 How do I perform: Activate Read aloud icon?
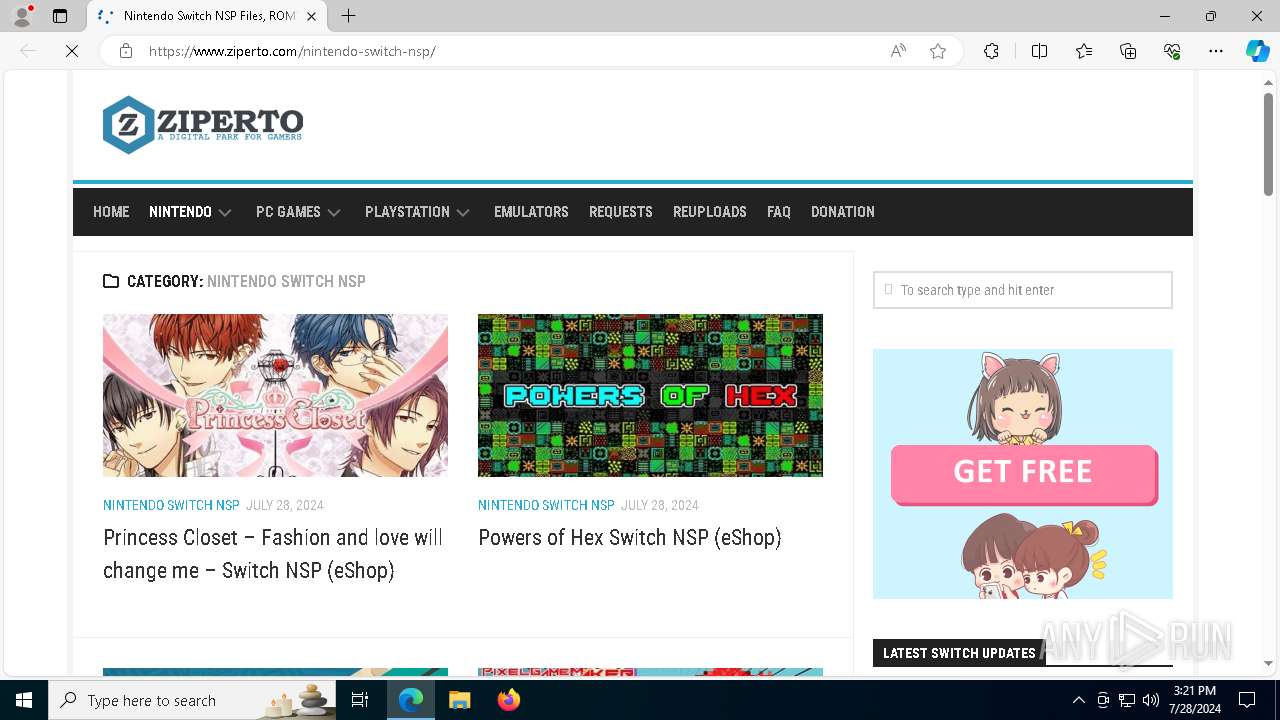pyautogui.click(x=898, y=51)
